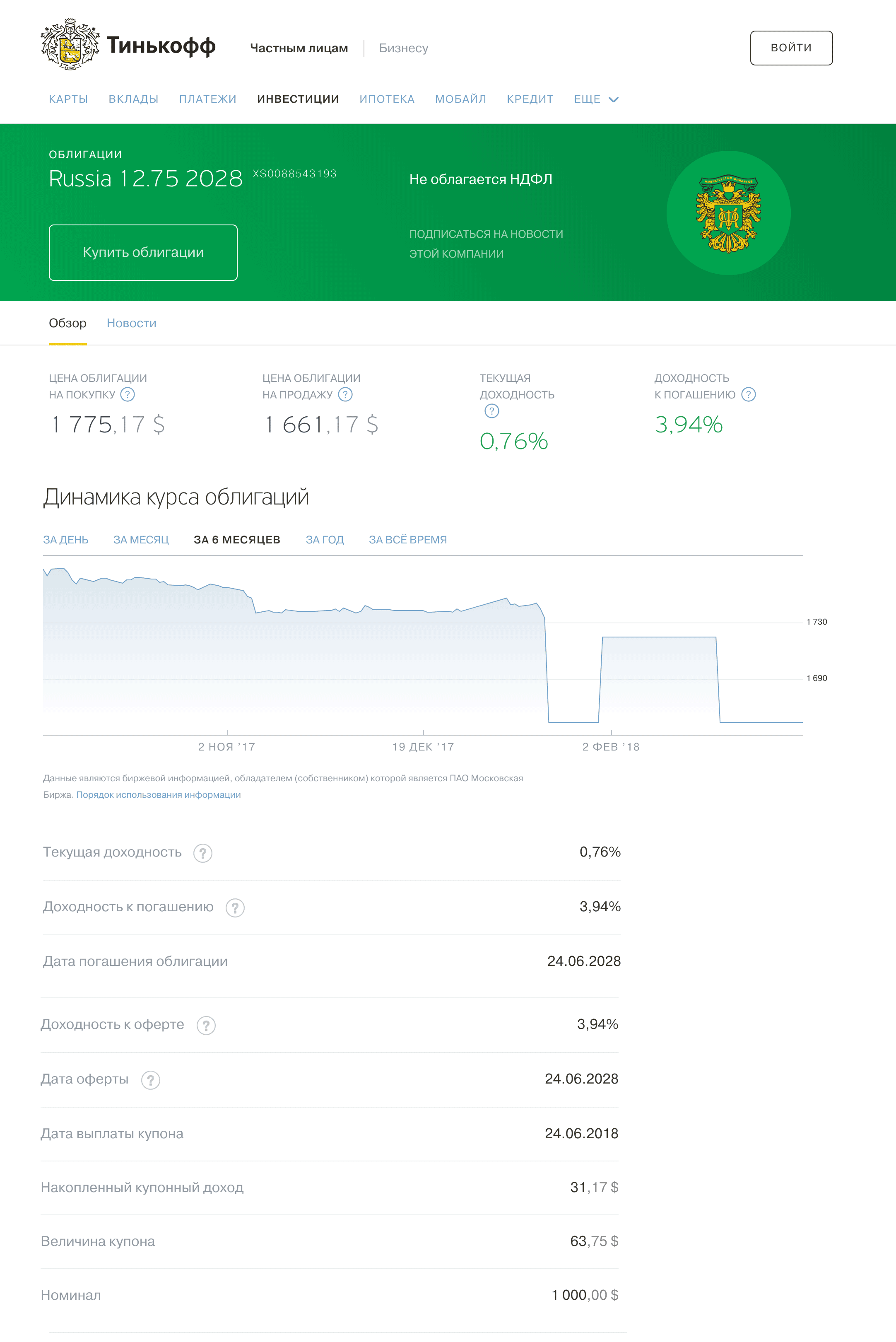Expand the ЕЩЕ menu chevron

click(614, 99)
